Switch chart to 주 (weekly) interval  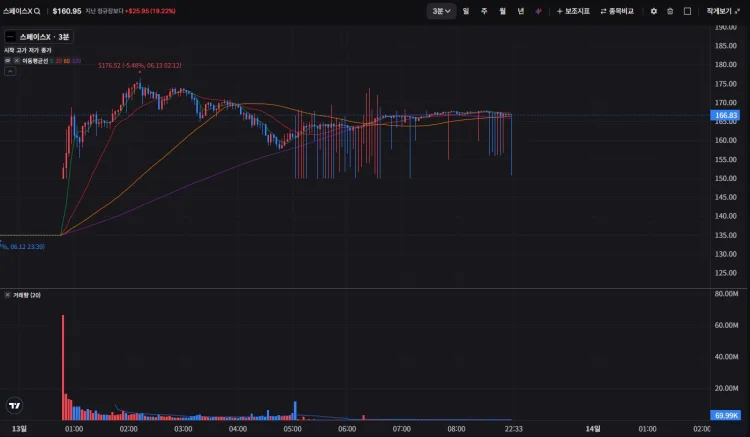pos(484,11)
